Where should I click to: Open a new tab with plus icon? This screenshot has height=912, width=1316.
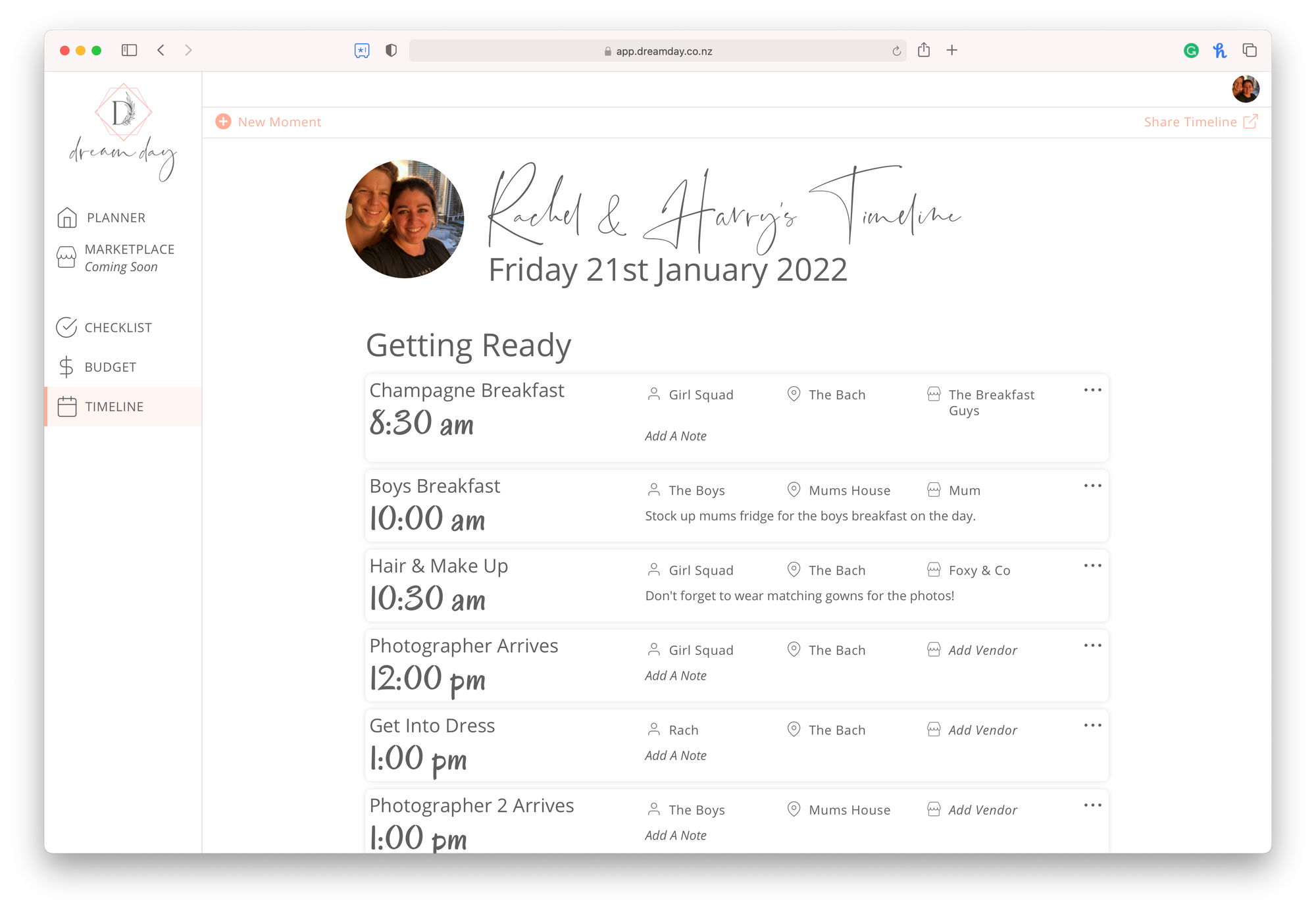click(951, 50)
